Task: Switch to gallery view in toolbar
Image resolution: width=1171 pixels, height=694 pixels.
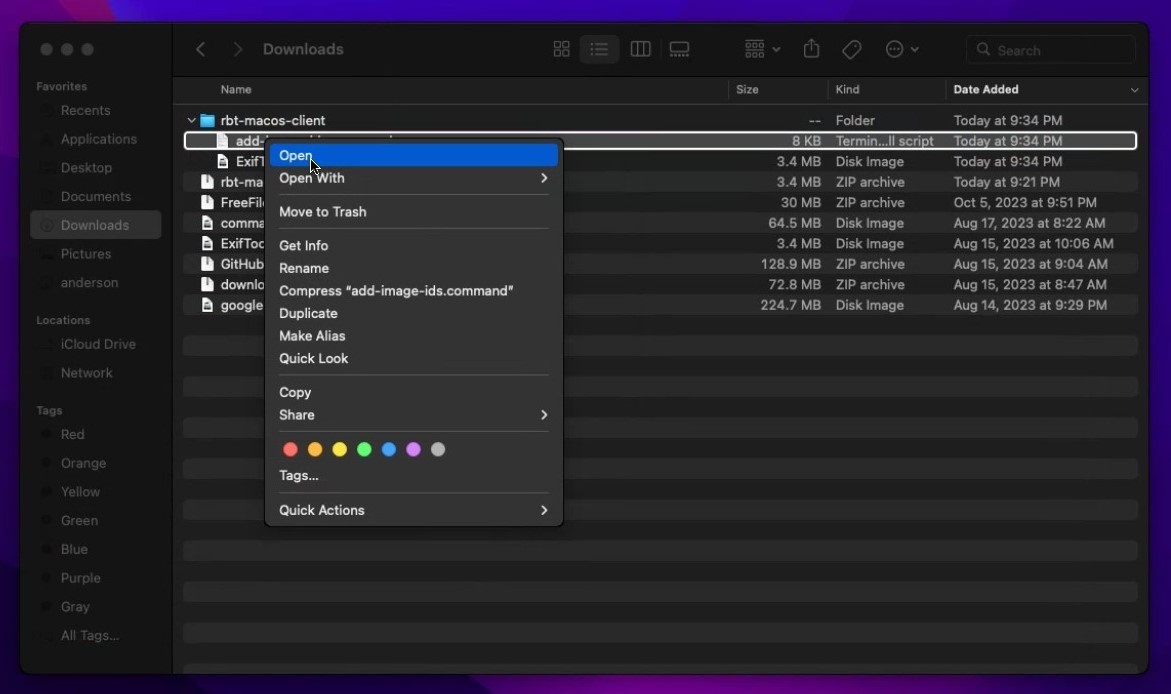Action: pyautogui.click(x=680, y=49)
